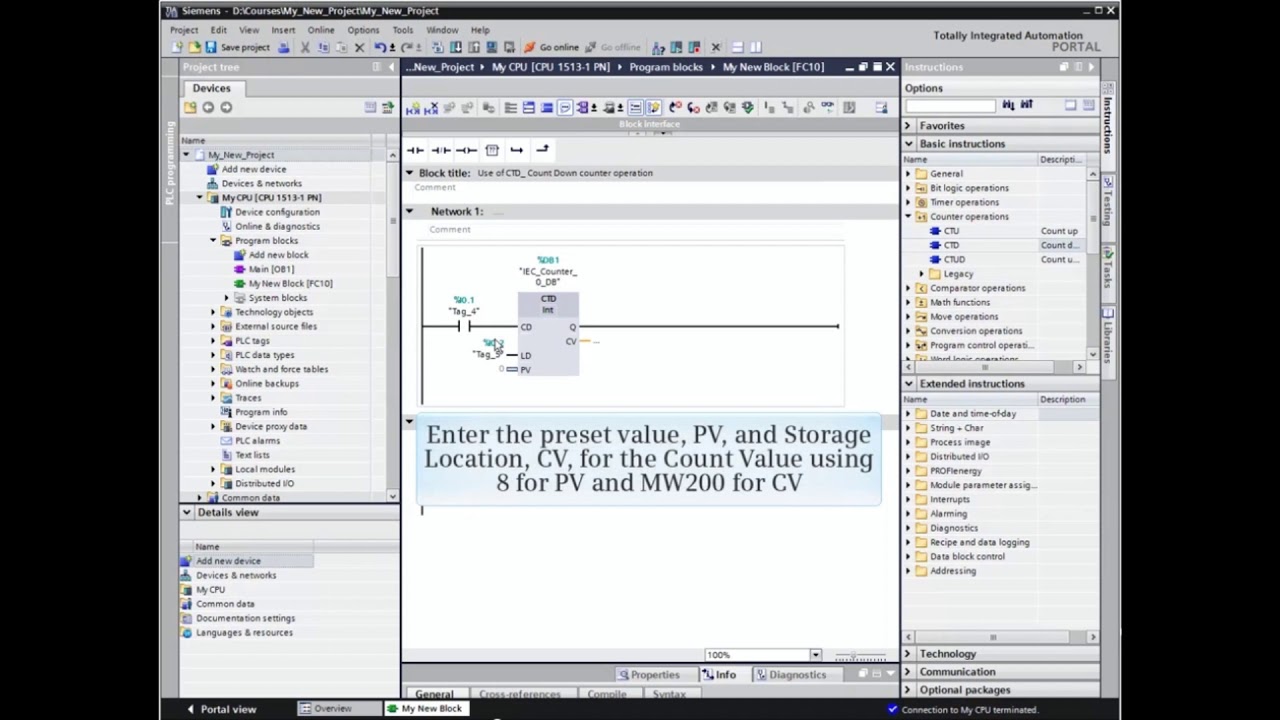Viewport: 1280px width, 720px height.
Task: Click the instruction search input field
Action: (951, 106)
